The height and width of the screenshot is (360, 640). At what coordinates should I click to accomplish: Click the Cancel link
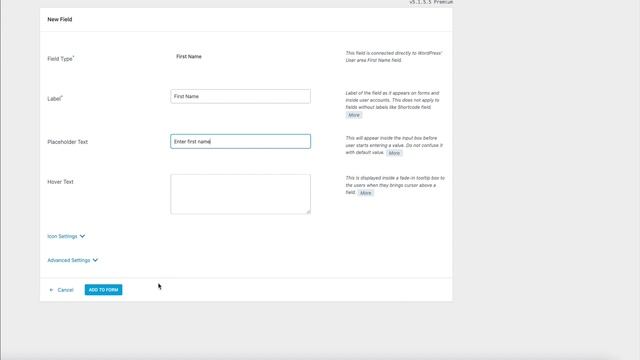(65, 290)
